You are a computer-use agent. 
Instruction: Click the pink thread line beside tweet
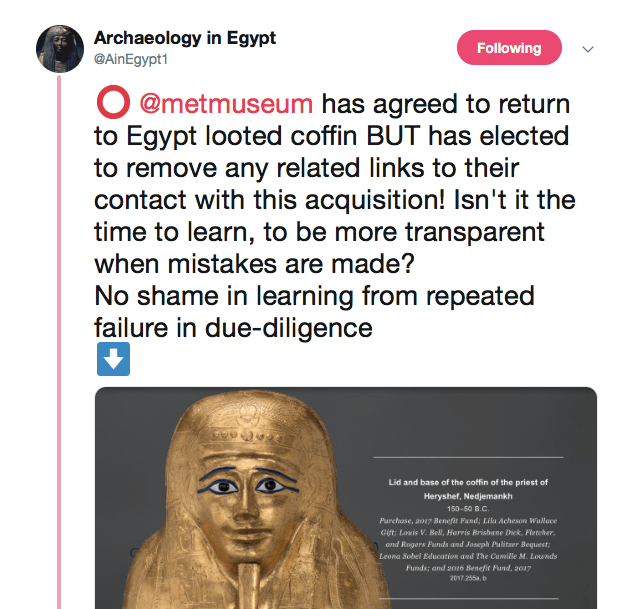tap(59, 342)
